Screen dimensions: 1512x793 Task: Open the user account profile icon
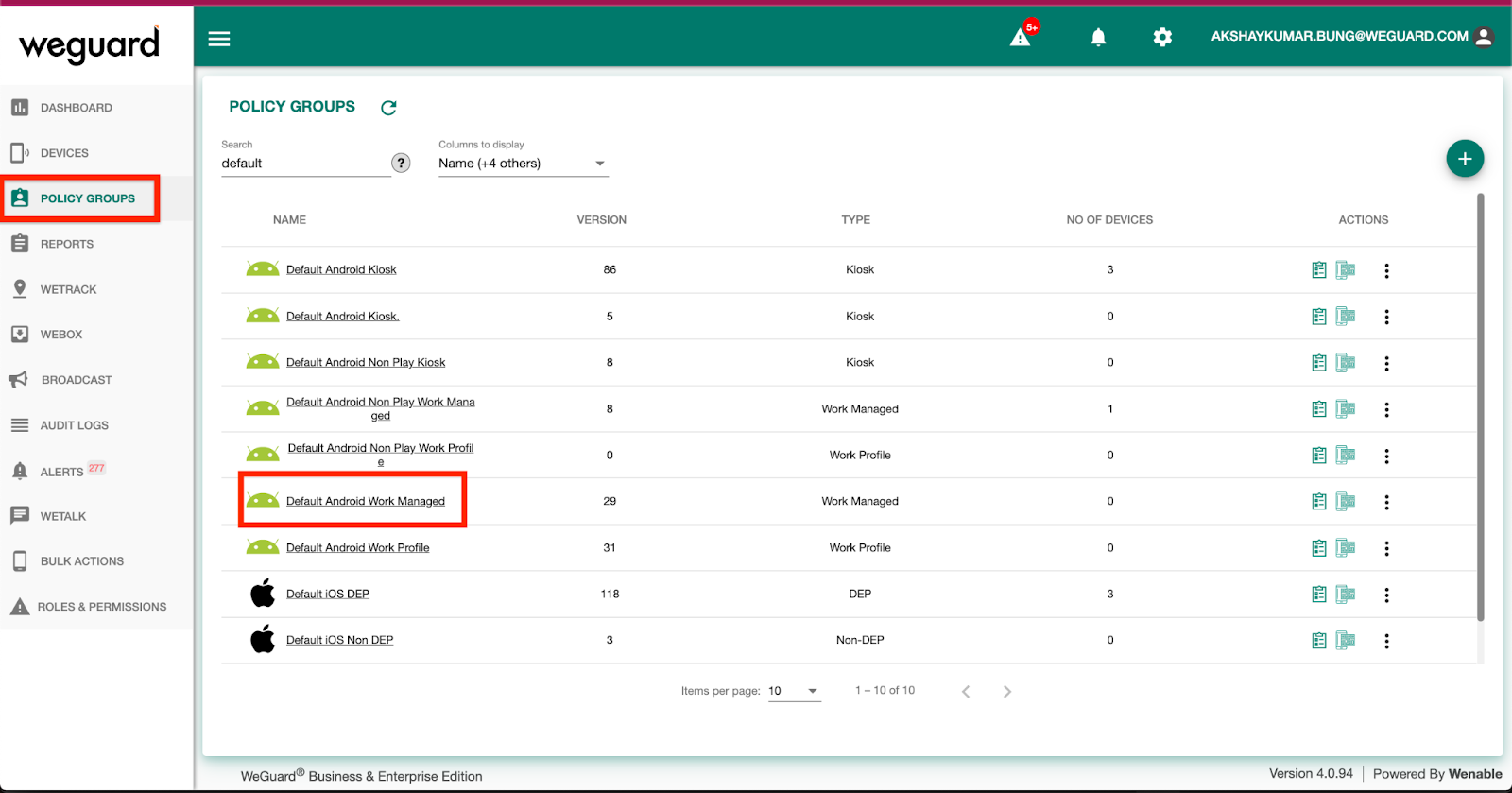(1484, 37)
